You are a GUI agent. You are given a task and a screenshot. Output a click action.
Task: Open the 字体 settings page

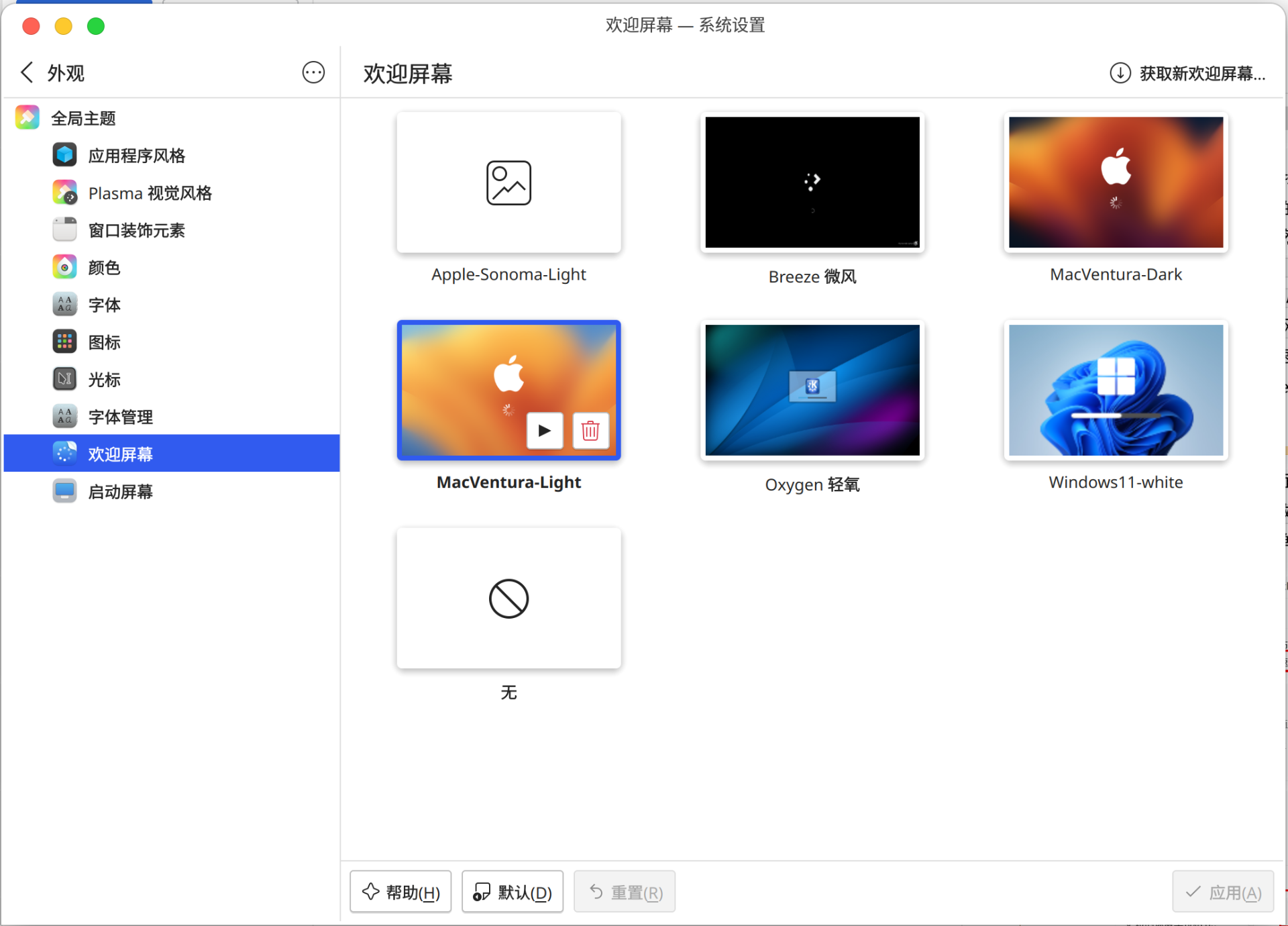click(104, 305)
